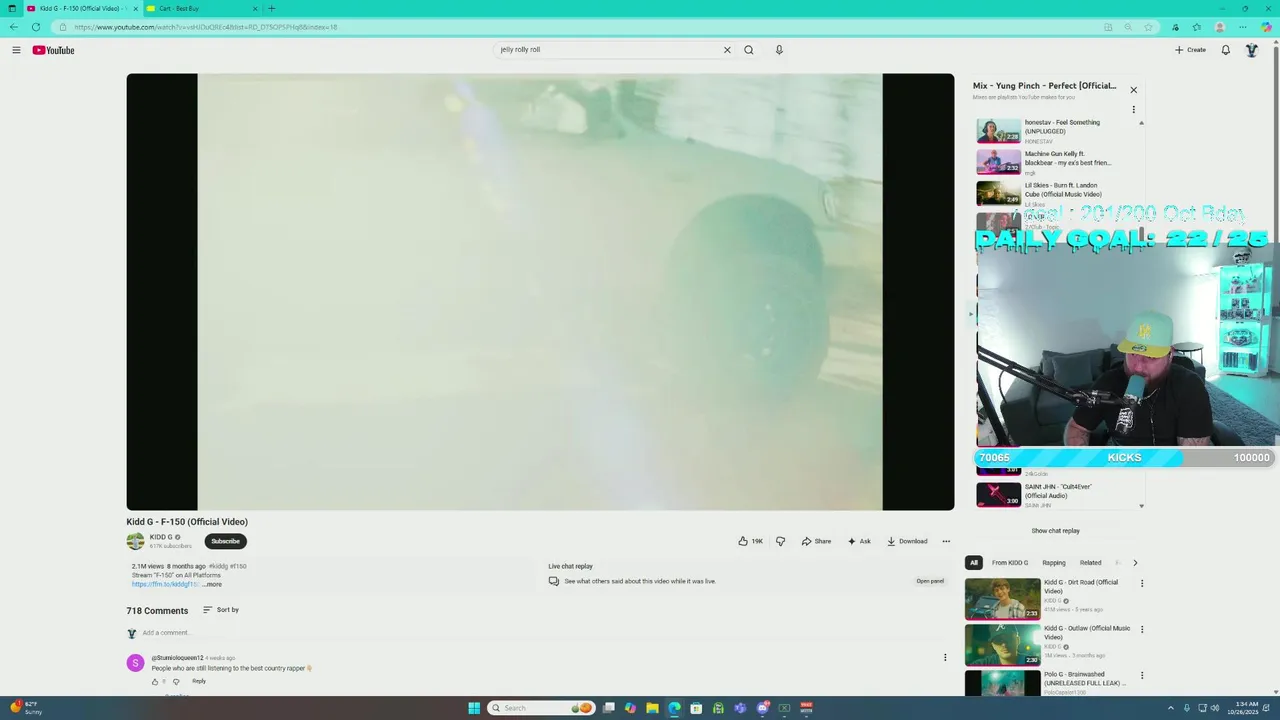Open the live chat replay panel
The width and height of the screenshot is (1280, 720).
point(930,581)
